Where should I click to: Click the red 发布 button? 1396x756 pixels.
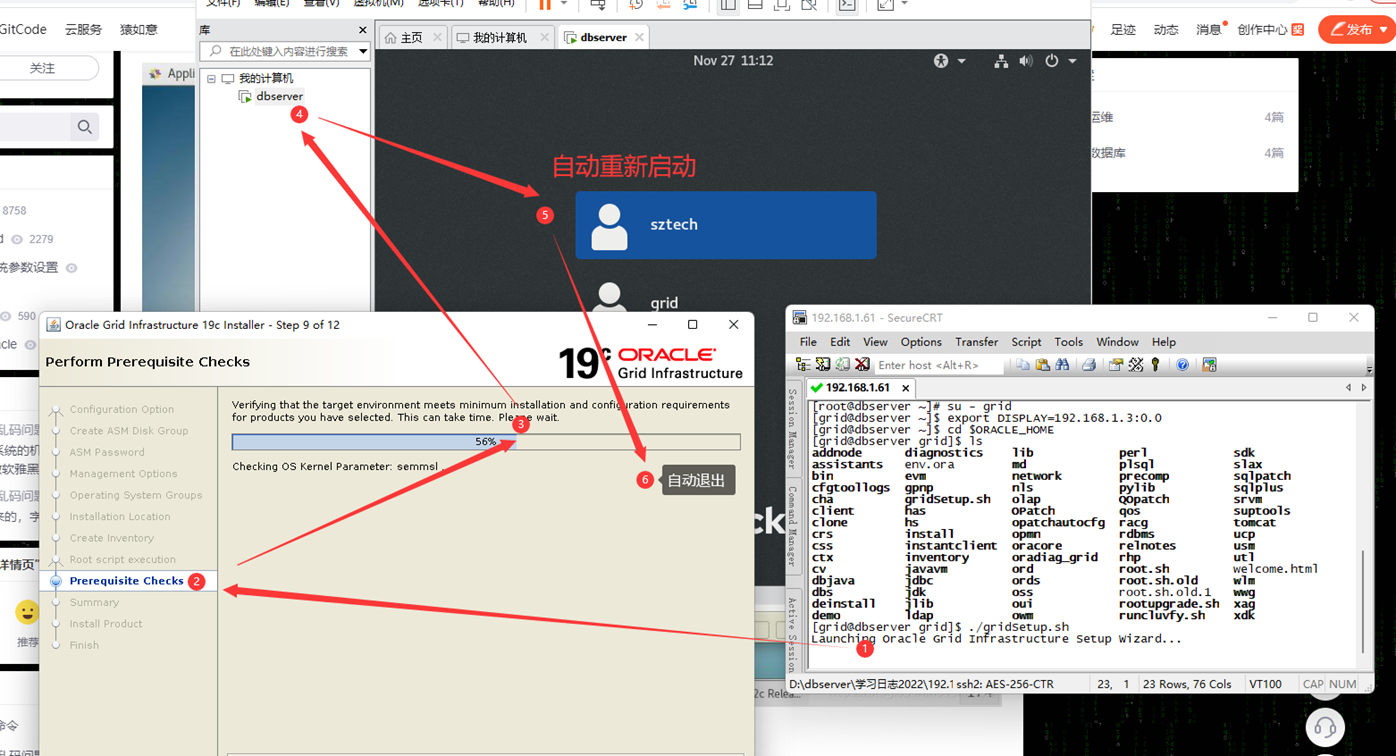1356,29
